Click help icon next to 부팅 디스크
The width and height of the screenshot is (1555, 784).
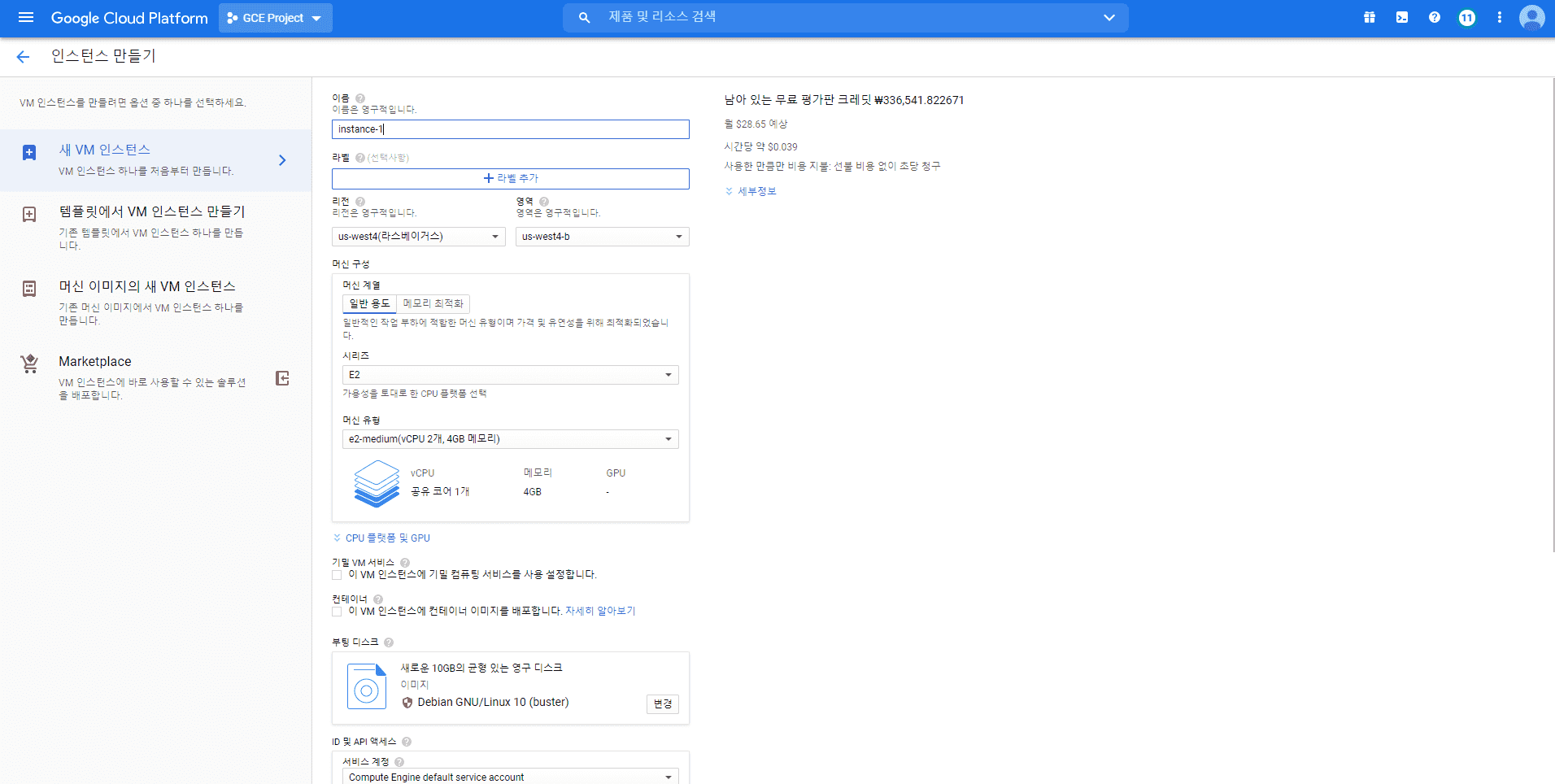coord(389,642)
